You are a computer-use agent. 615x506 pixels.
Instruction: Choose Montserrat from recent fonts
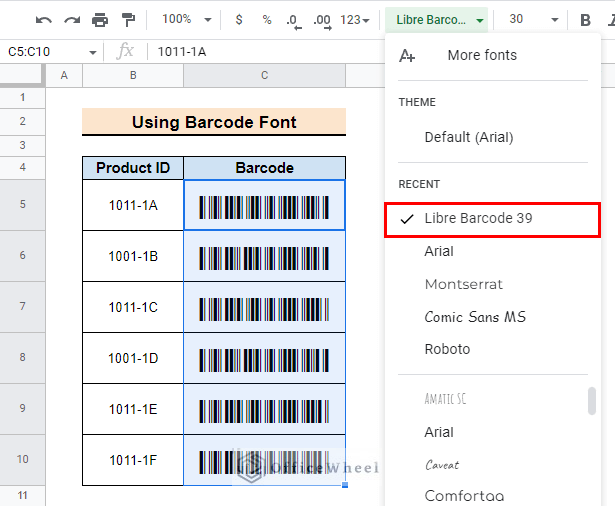click(464, 284)
